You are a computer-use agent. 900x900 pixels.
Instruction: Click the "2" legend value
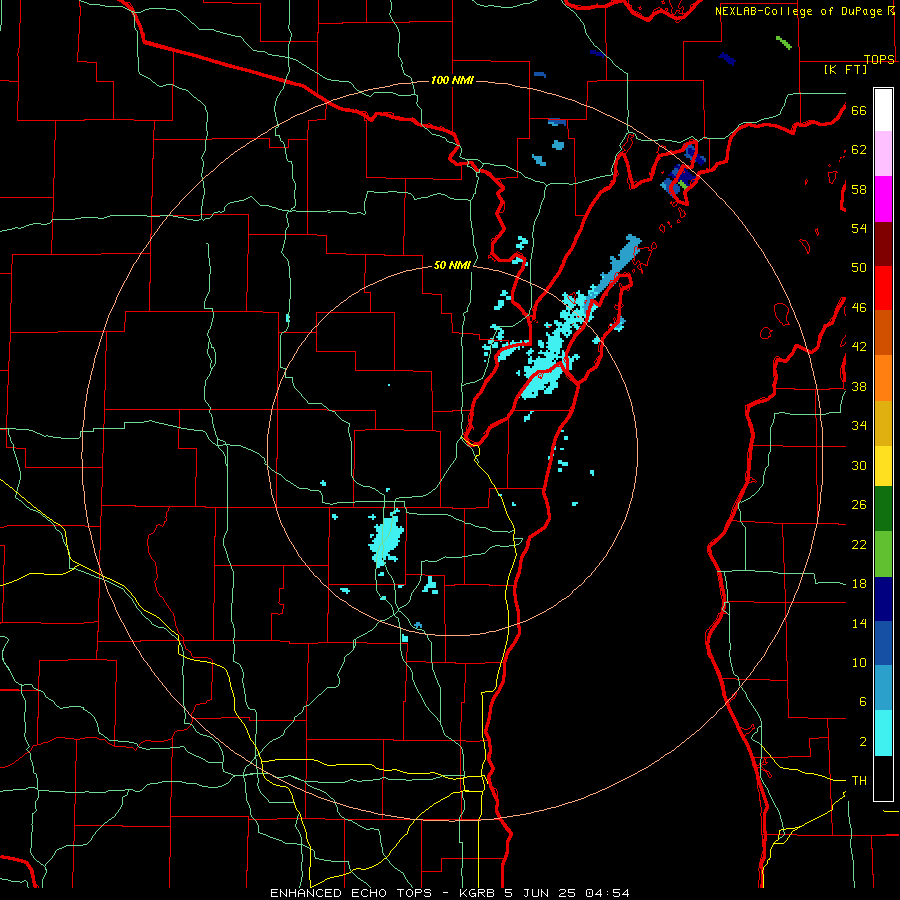tap(862, 742)
